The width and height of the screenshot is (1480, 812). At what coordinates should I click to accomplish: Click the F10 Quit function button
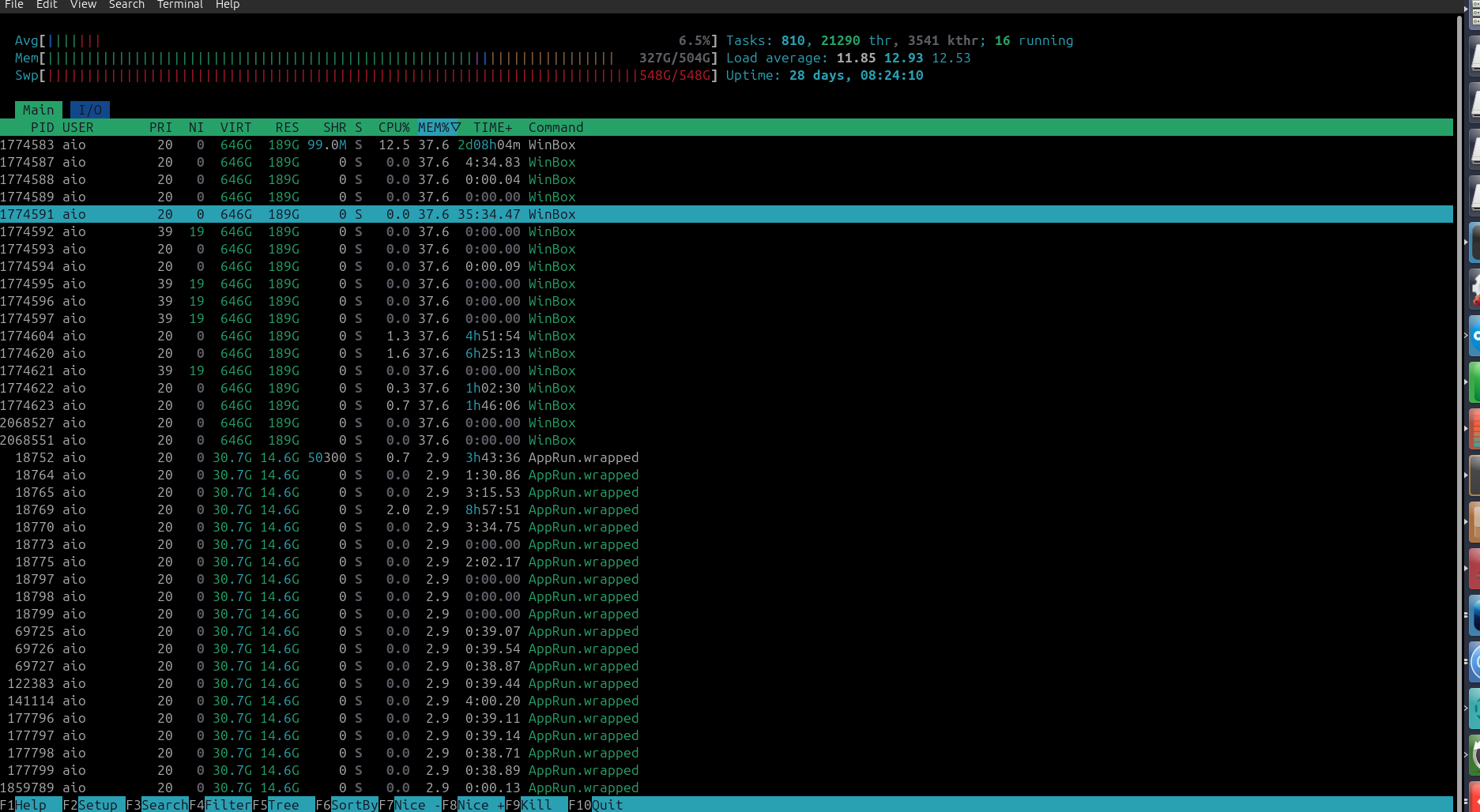pos(596,804)
